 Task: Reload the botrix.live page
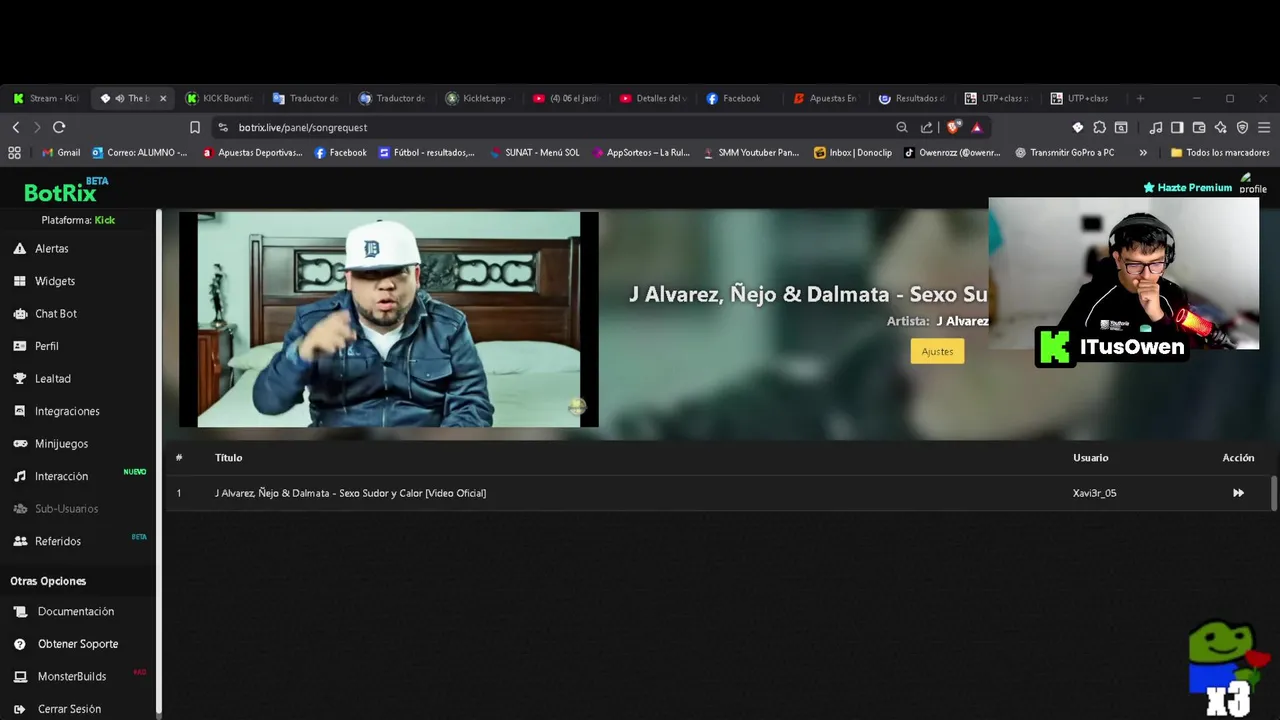[59, 127]
